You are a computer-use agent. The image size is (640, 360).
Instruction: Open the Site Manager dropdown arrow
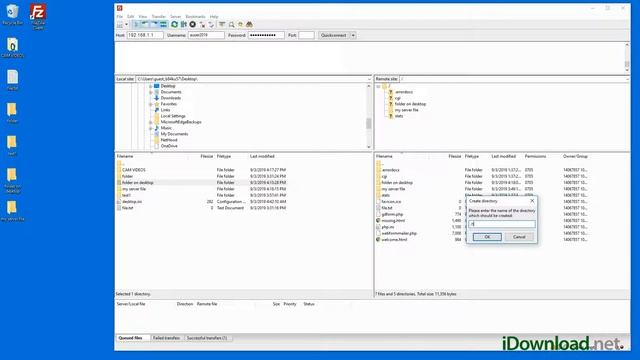(126, 24)
